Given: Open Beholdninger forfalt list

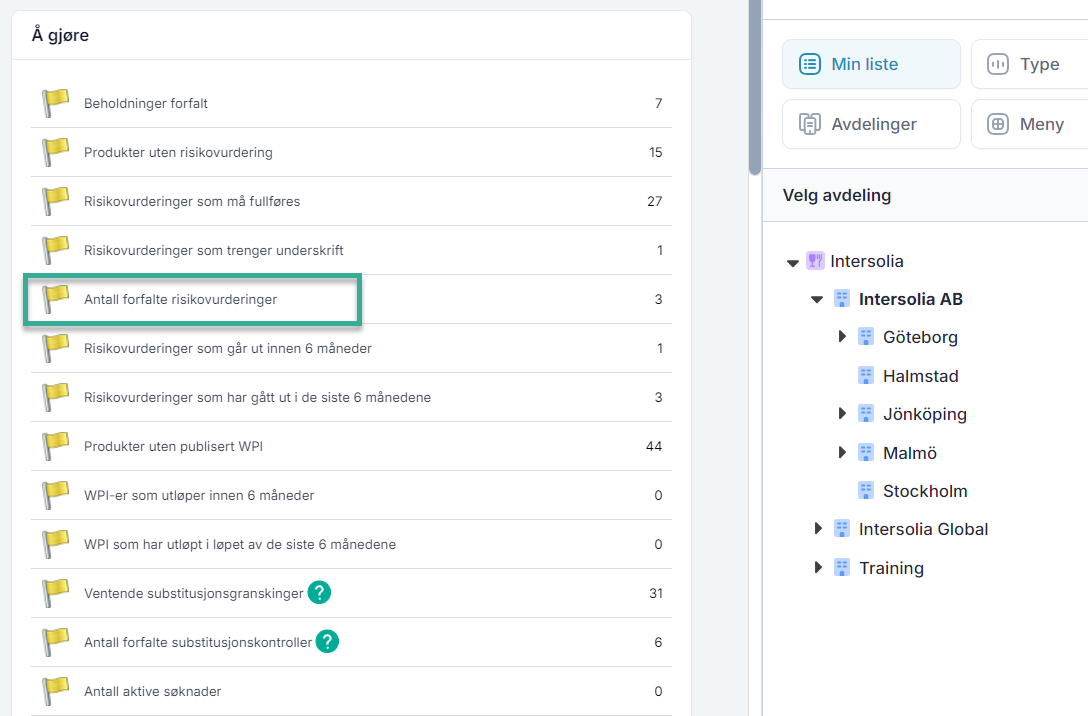Looking at the screenshot, I should 146,103.
